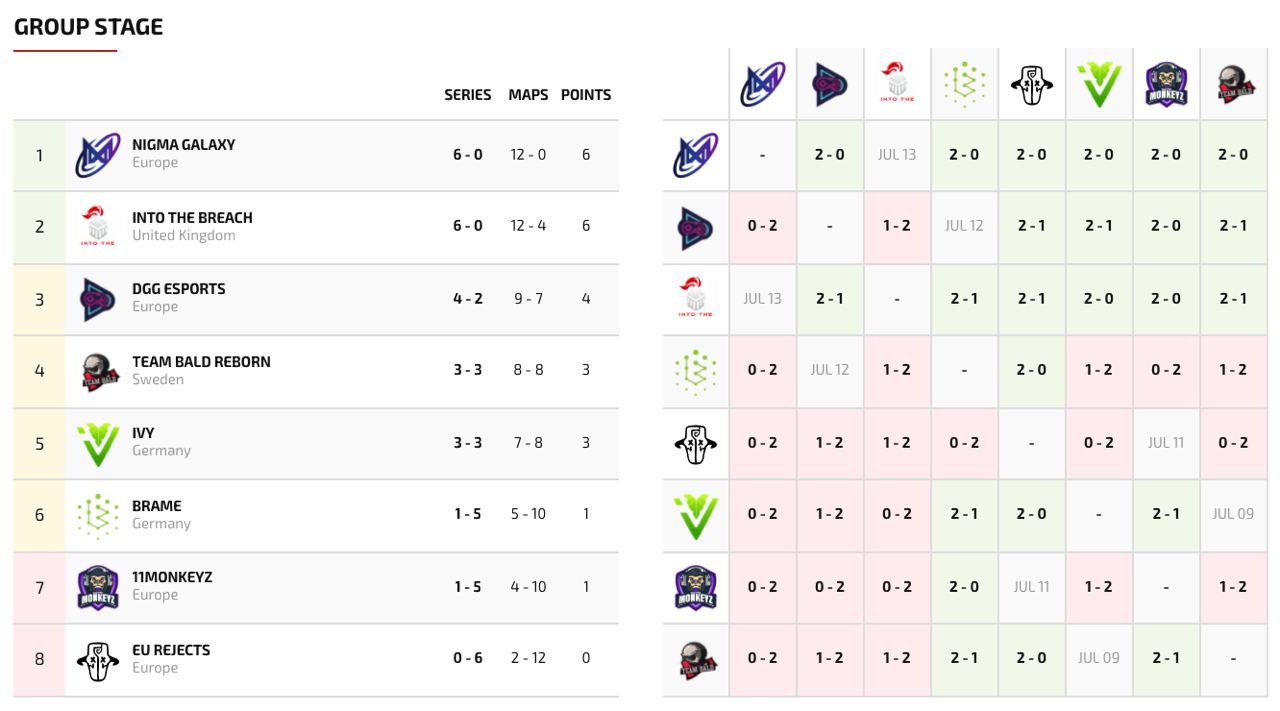
Task: Open the 11MONKEYZ team link
Action: (172, 577)
